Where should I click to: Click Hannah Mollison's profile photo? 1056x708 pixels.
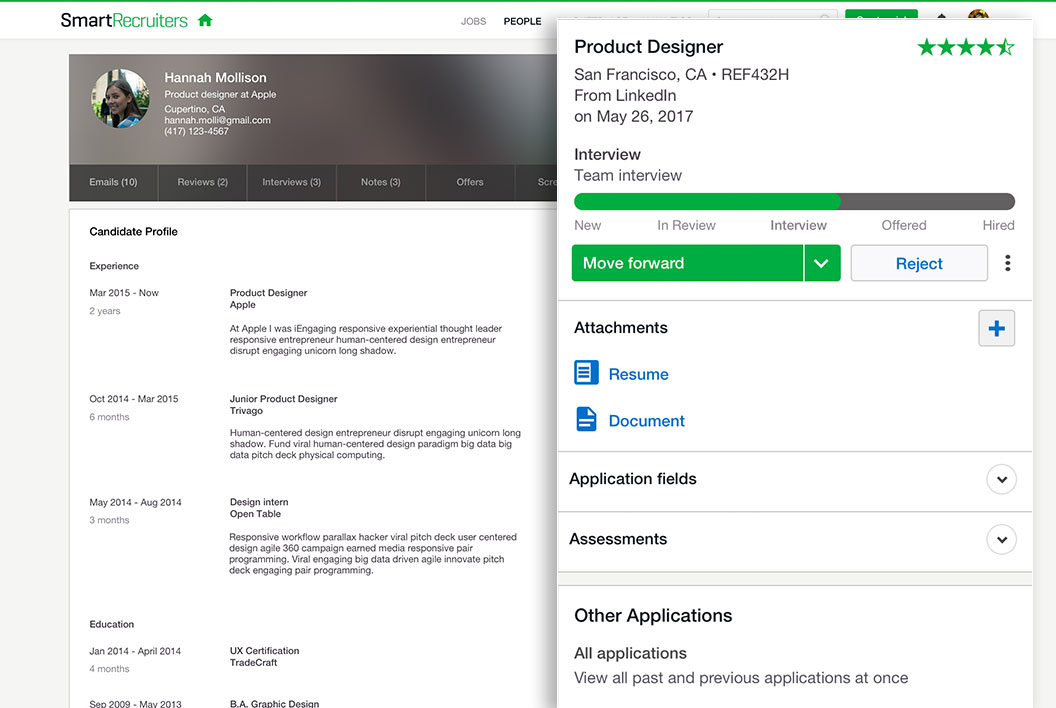120,98
